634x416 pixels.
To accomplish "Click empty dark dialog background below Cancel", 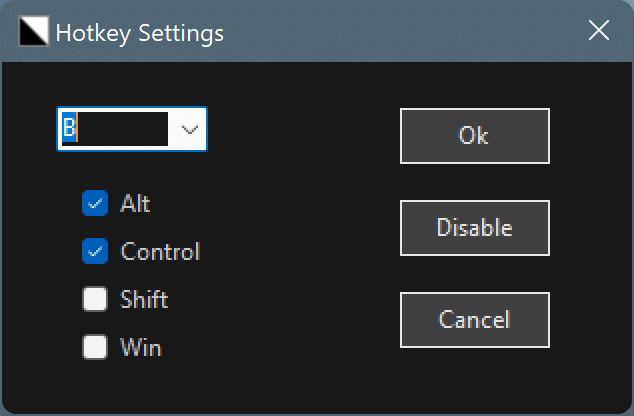I will (x=474, y=378).
